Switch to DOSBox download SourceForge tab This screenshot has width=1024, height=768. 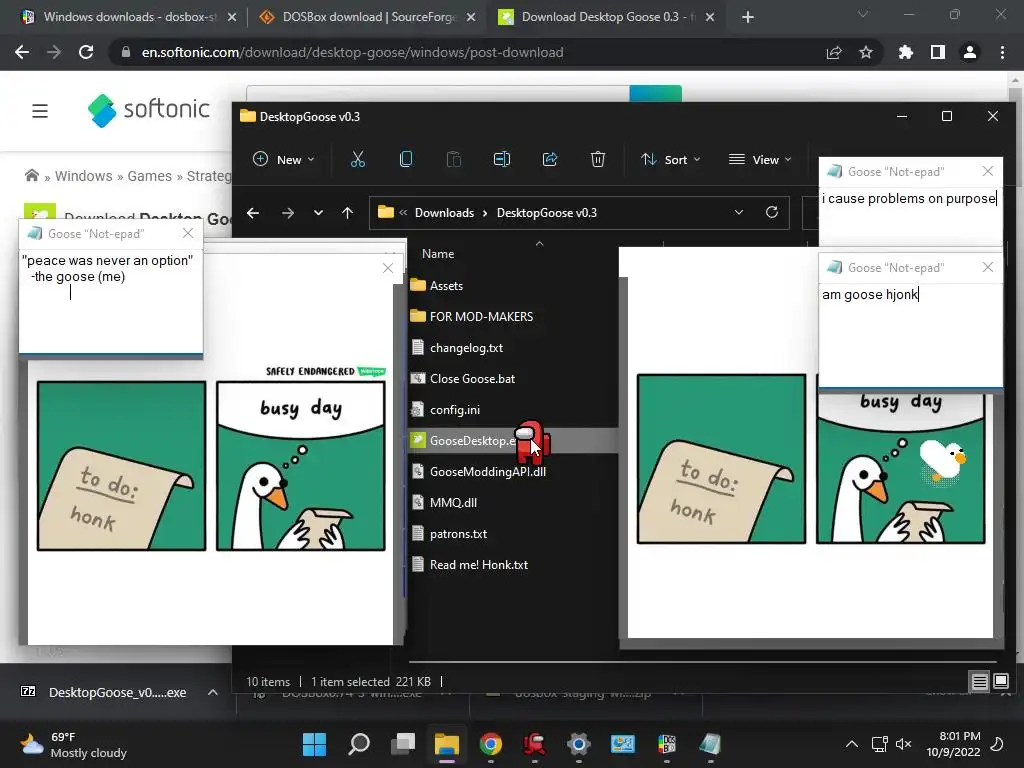click(366, 17)
